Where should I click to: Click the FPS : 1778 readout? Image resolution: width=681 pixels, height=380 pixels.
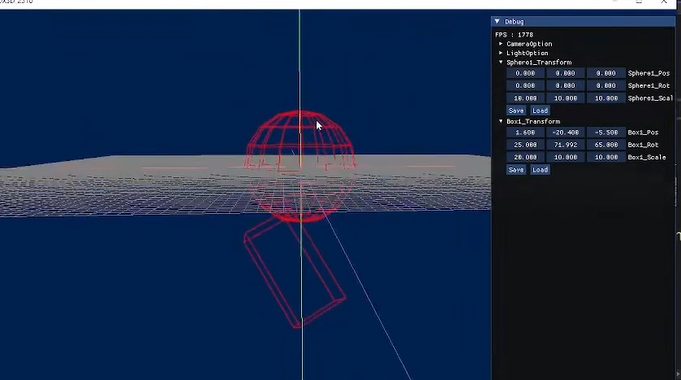(x=514, y=35)
